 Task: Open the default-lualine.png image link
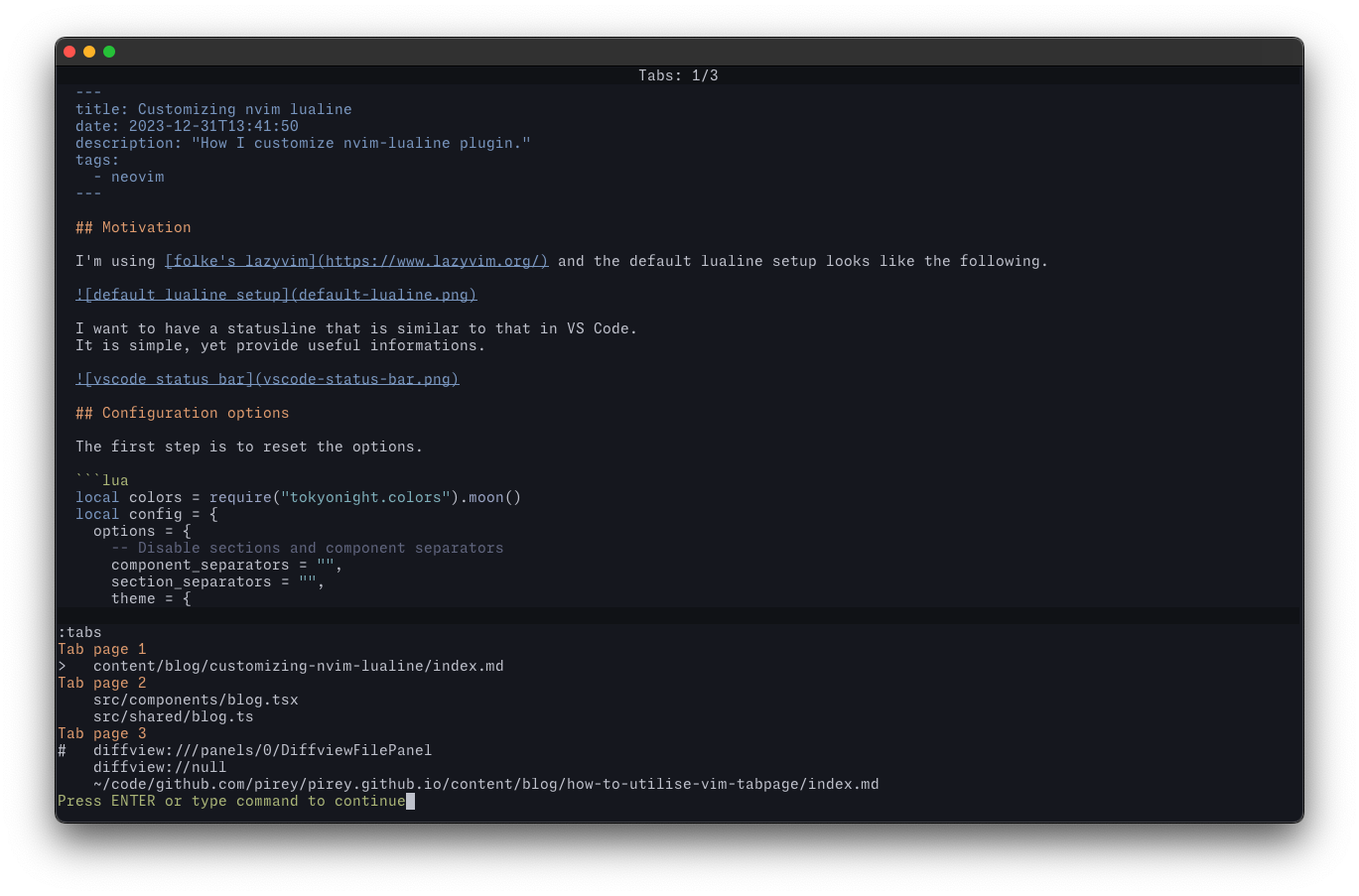point(276,295)
